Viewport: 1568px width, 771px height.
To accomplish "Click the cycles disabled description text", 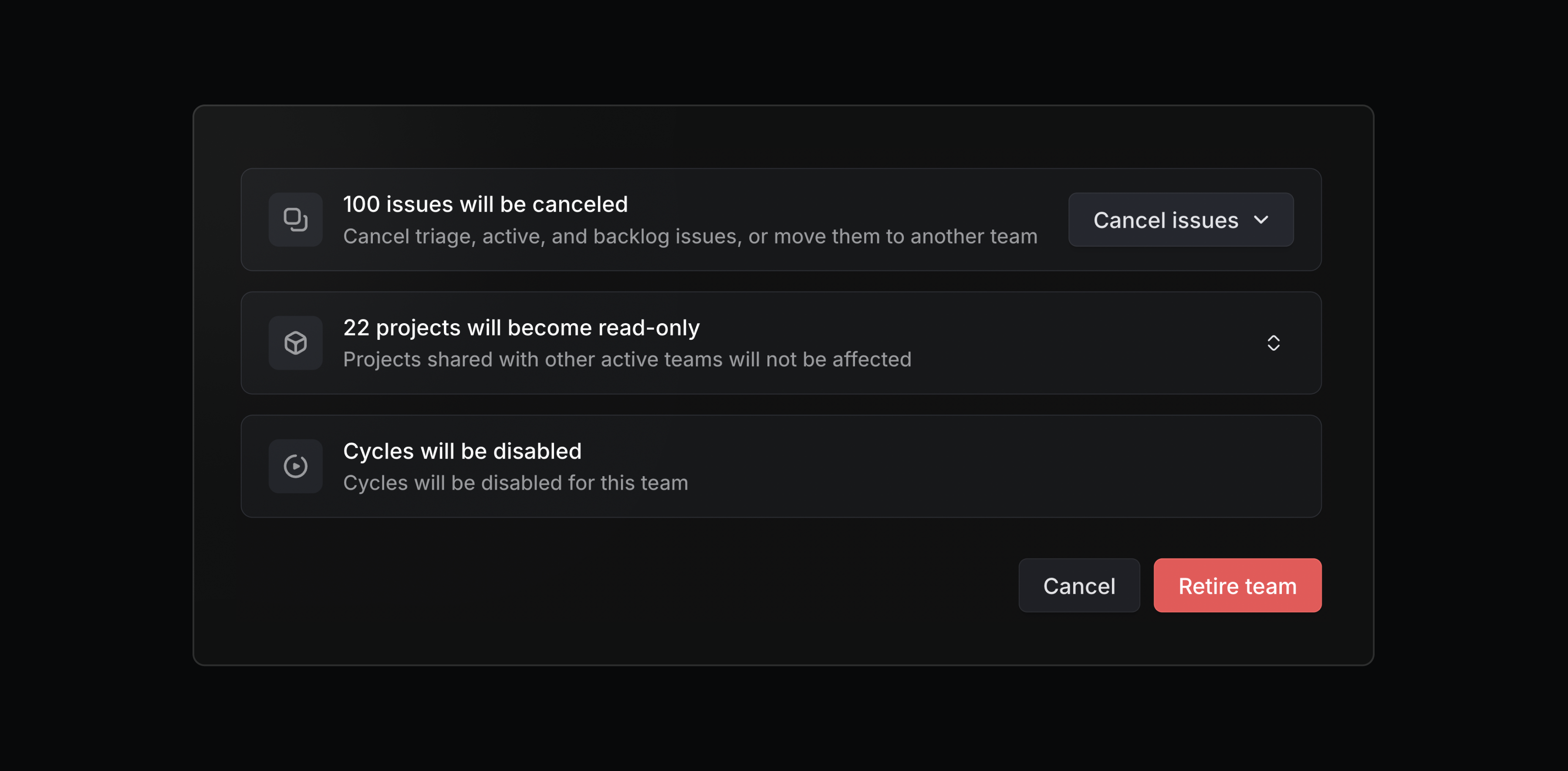I will point(515,483).
